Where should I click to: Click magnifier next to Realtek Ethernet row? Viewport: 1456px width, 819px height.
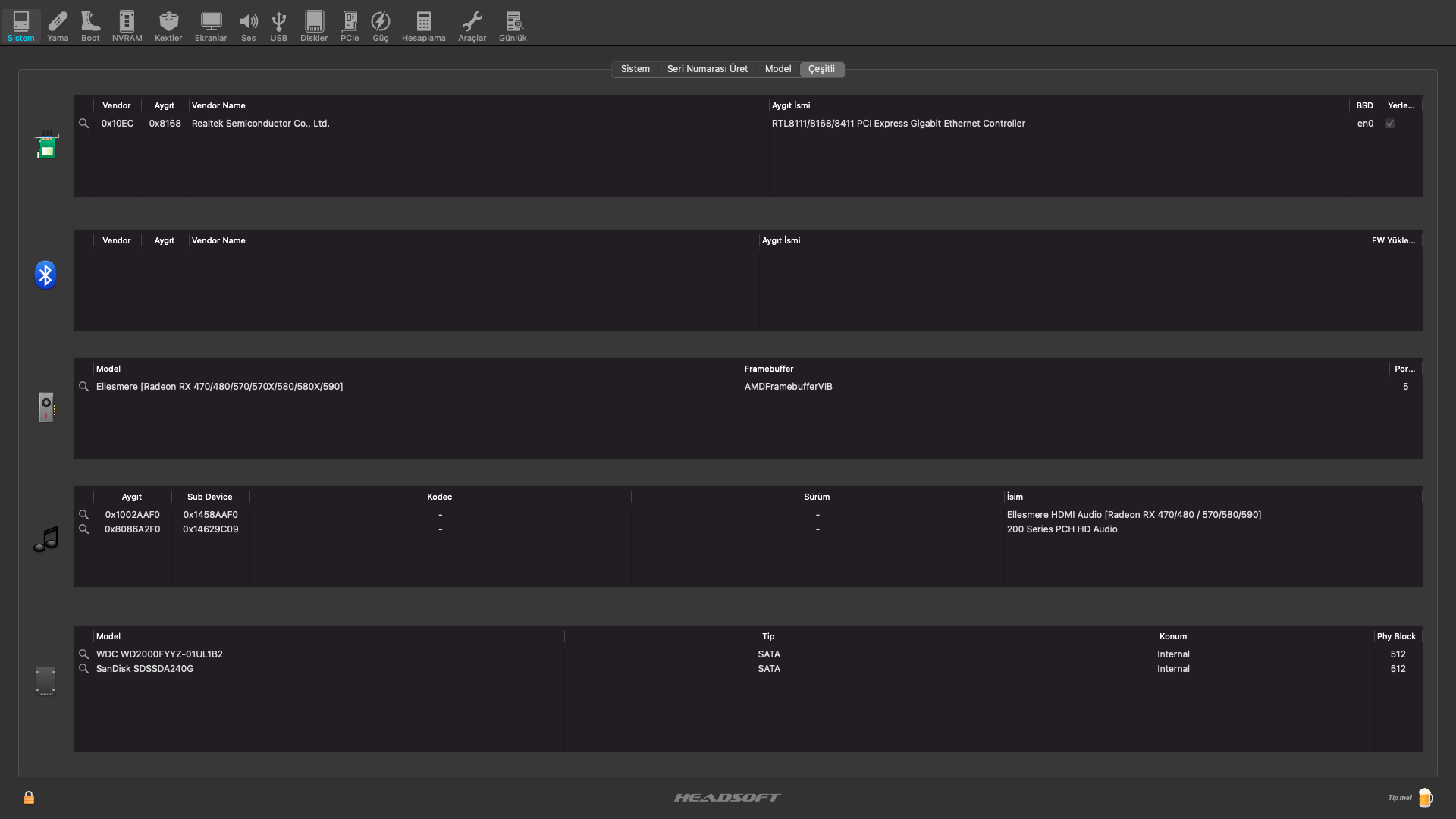[84, 124]
